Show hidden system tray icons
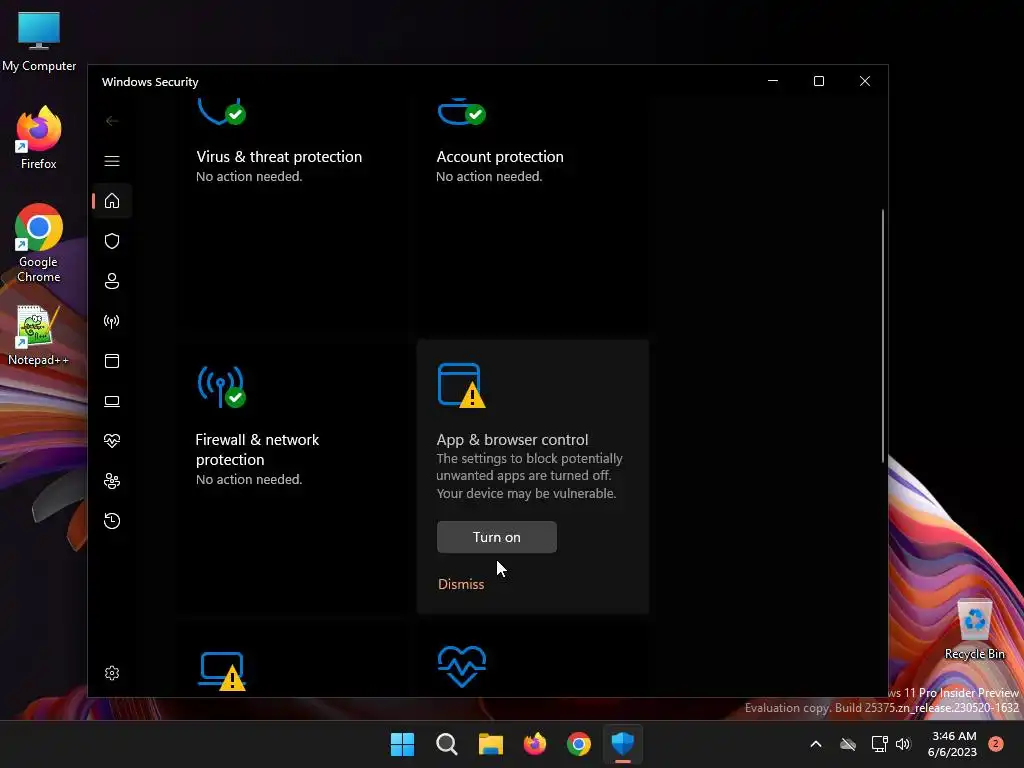Screen dimensions: 1024x768 point(816,744)
